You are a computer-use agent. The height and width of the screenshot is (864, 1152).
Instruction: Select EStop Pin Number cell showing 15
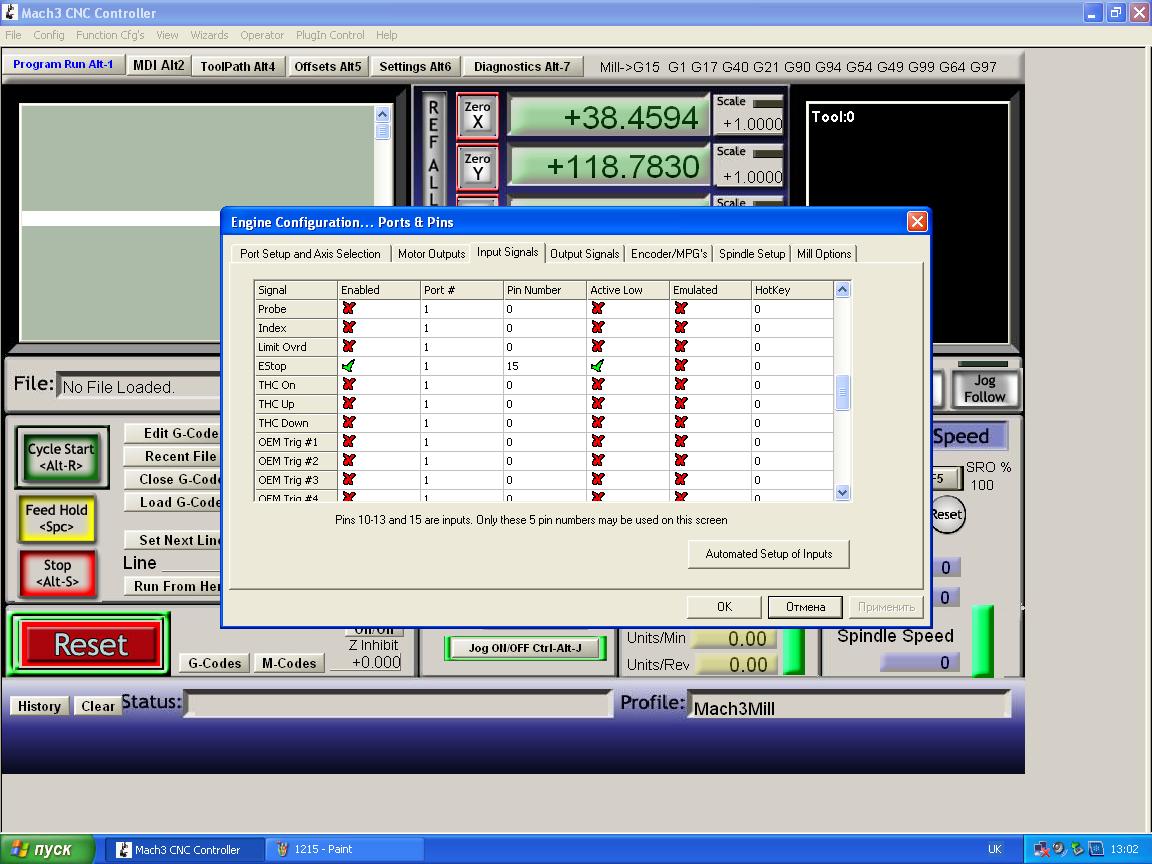tap(544, 366)
